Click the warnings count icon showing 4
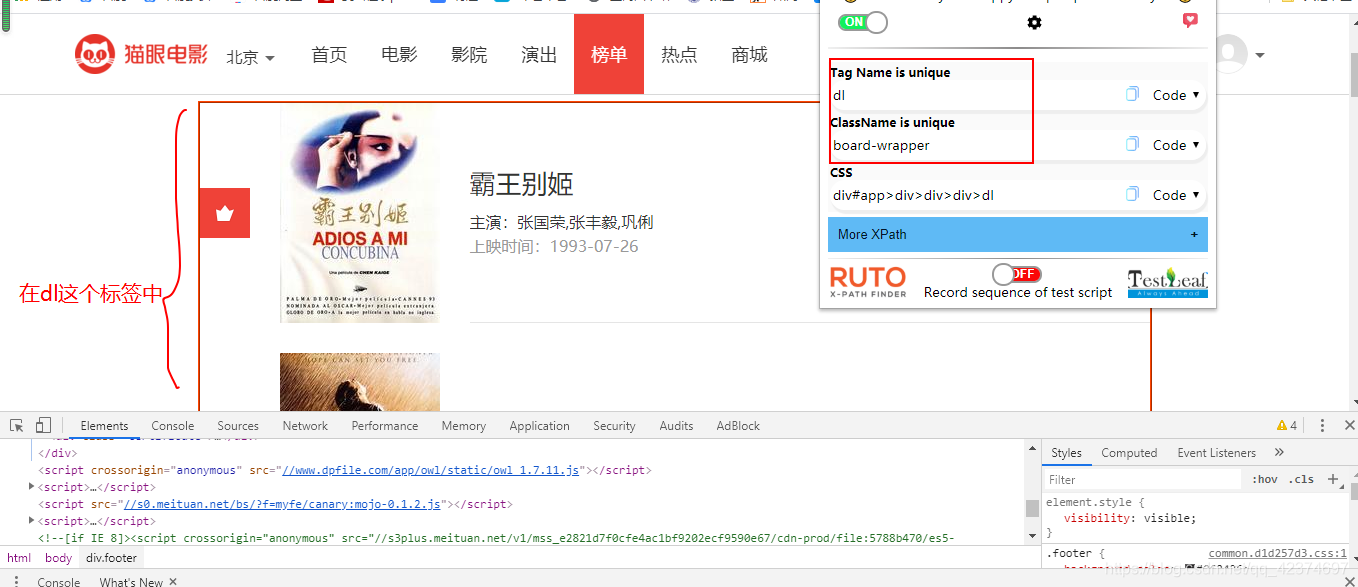1358x587 pixels. point(1287,425)
